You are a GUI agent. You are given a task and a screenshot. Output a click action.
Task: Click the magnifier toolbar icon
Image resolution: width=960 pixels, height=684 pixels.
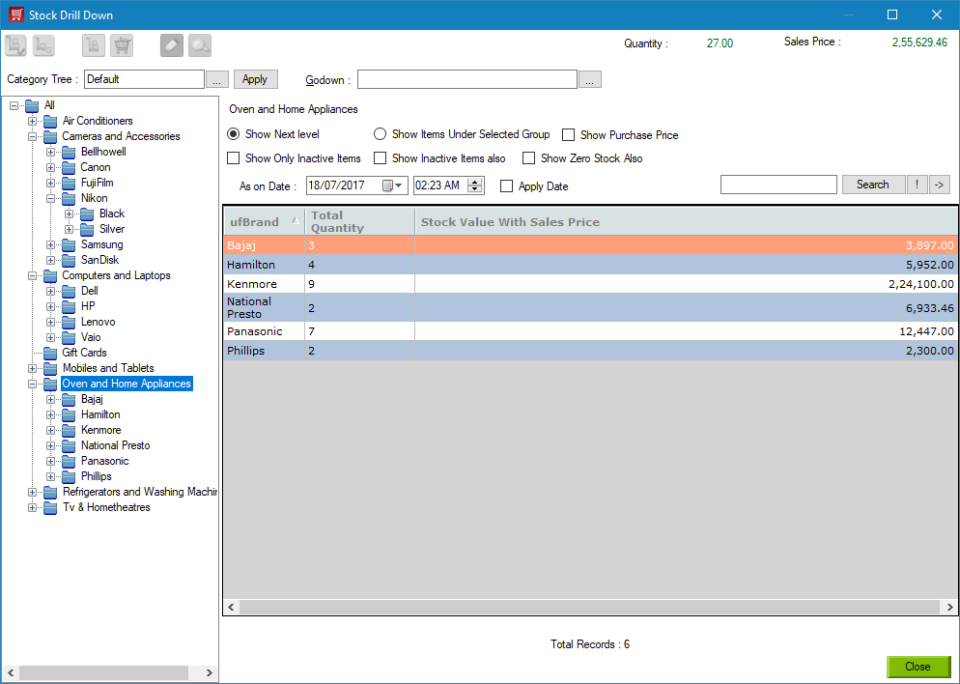pyautogui.click(x=200, y=45)
